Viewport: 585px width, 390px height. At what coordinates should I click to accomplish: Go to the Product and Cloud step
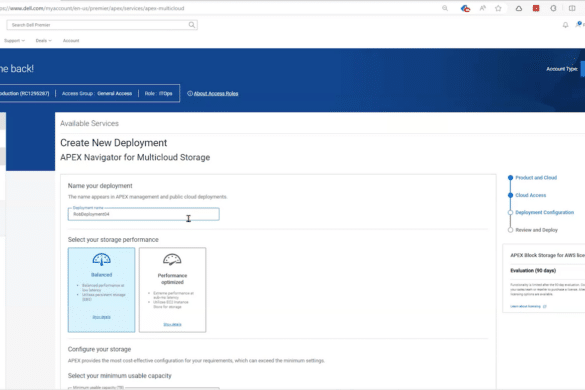tap(536, 178)
